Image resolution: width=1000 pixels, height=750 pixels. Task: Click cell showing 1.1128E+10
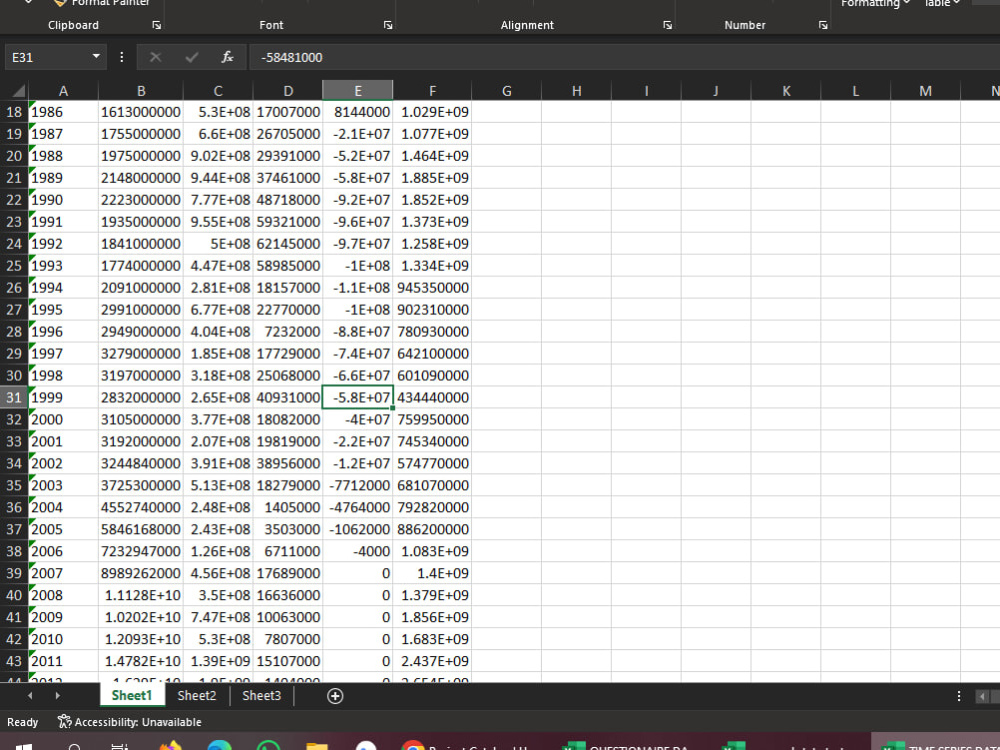click(x=141, y=595)
